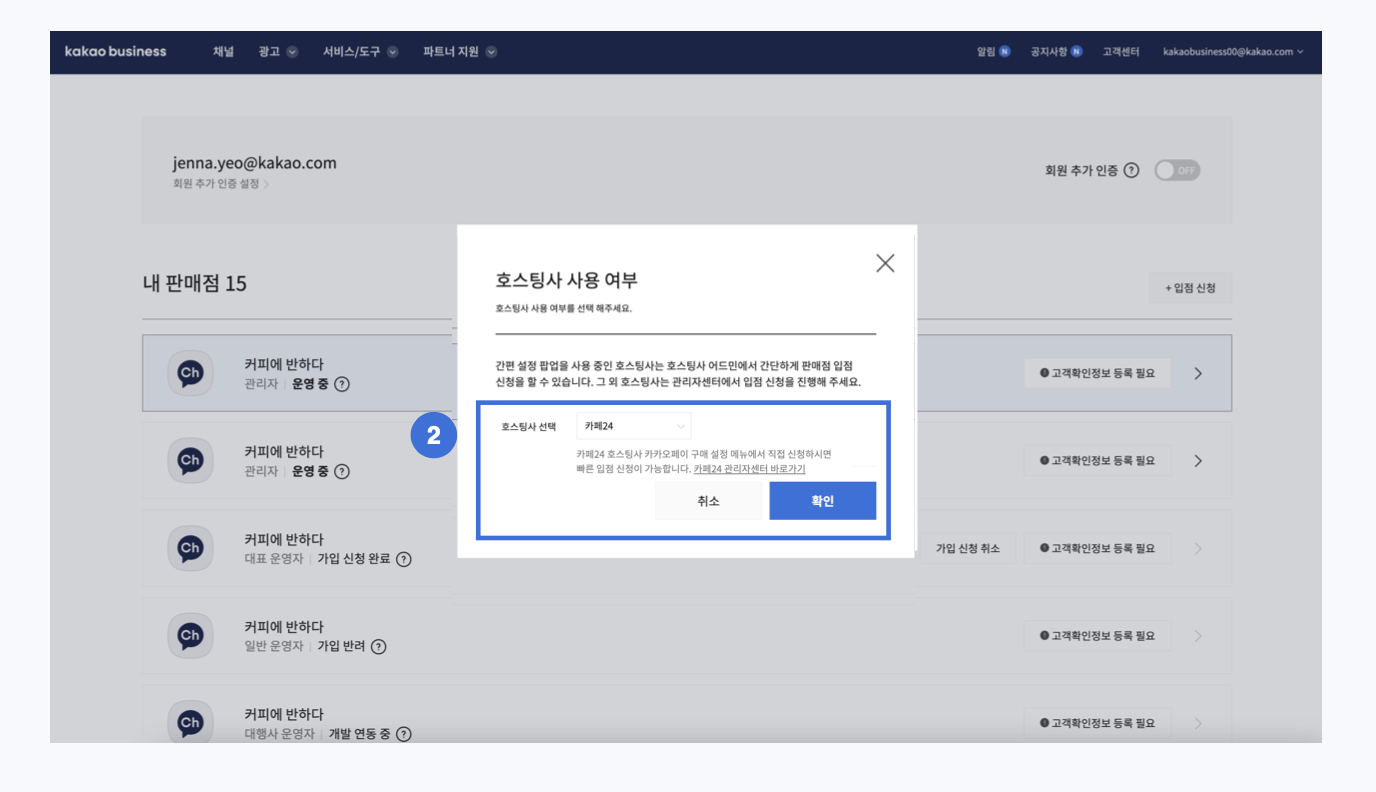1376x792 pixels.
Task: Open kakaobusiness00@kakao.com account dropdown
Action: tap(1233, 52)
